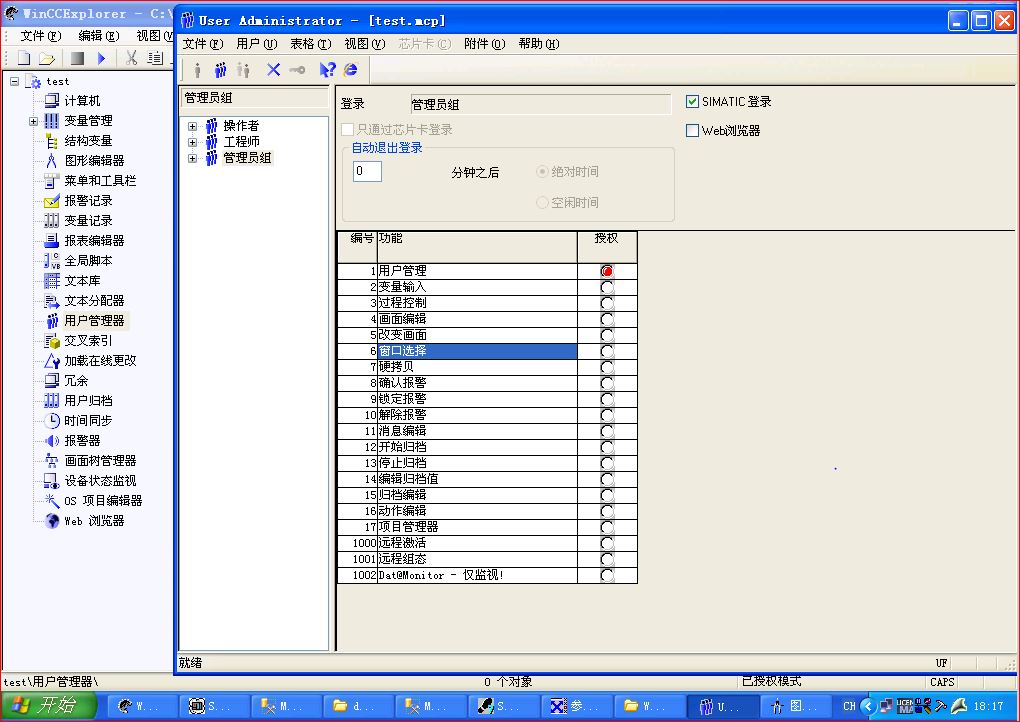Viewport: 1020px width, 722px height.
Task: Select Web 浏览器 in project tree
Action: [x=94, y=521]
